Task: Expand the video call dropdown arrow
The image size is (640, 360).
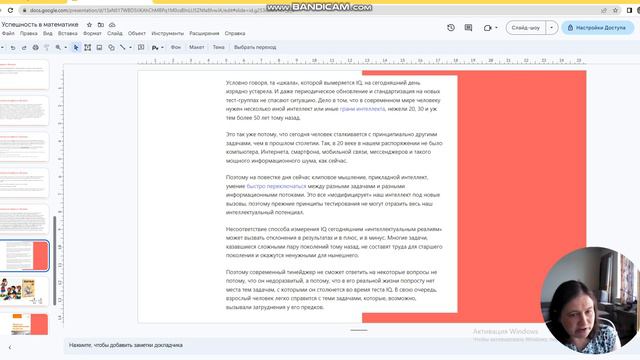Action: tap(496, 28)
